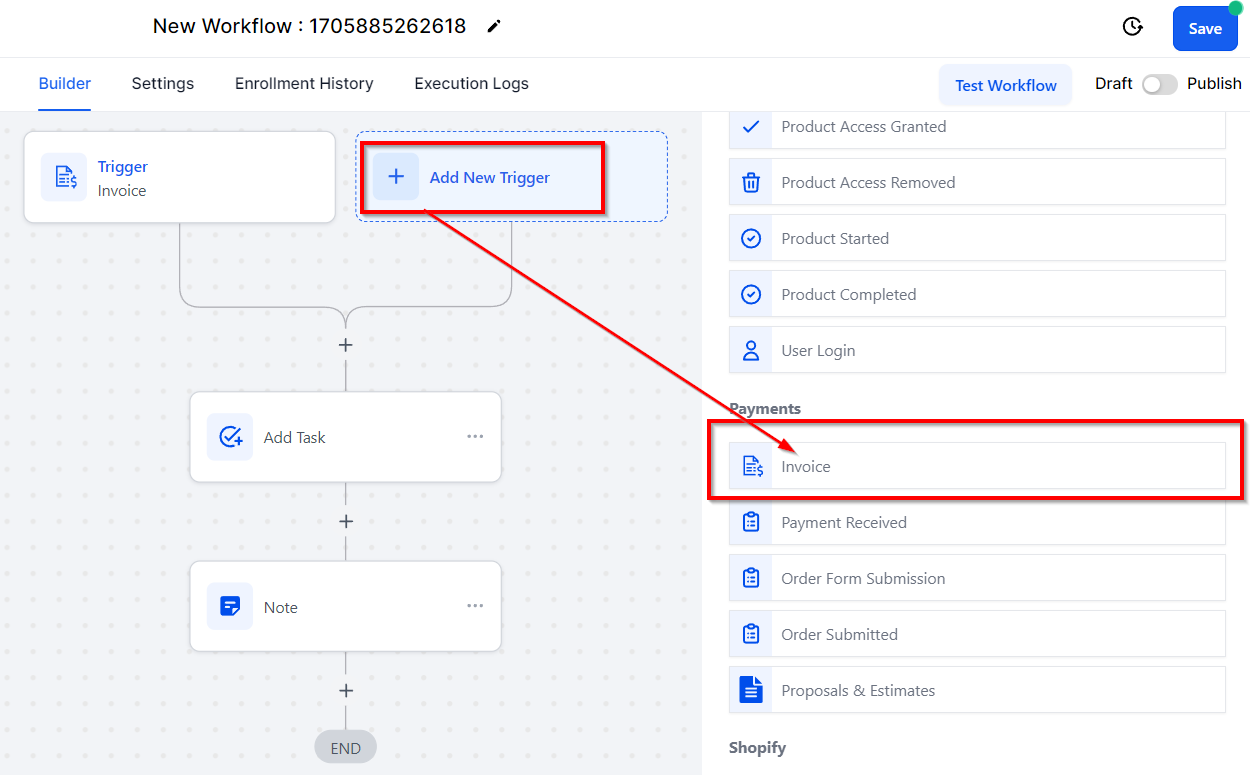The height and width of the screenshot is (775, 1250).
Task: Click the Order Submitted clipboard icon
Action: [x=751, y=635]
